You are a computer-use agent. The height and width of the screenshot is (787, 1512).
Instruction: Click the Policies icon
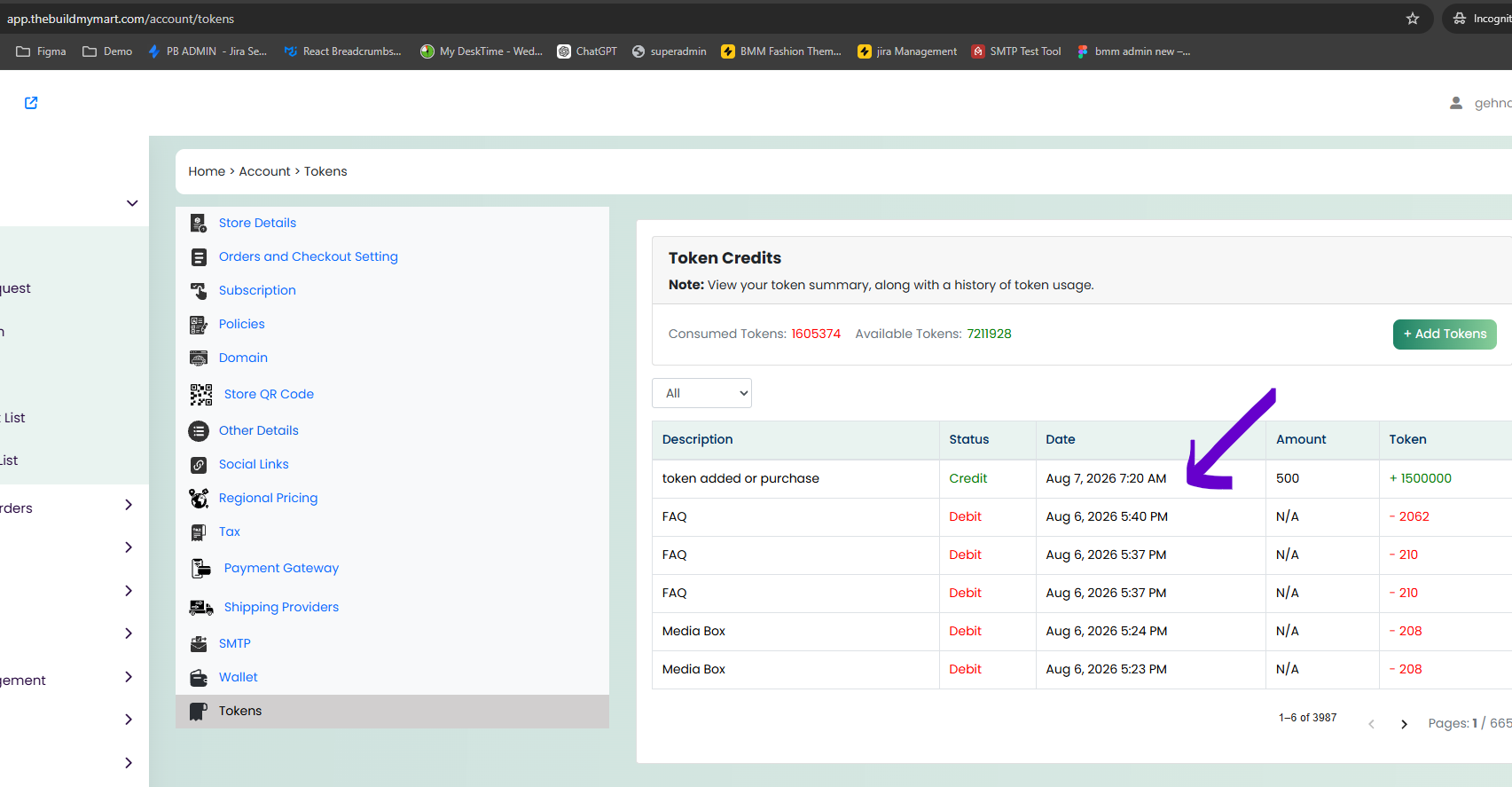click(x=199, y=325)
